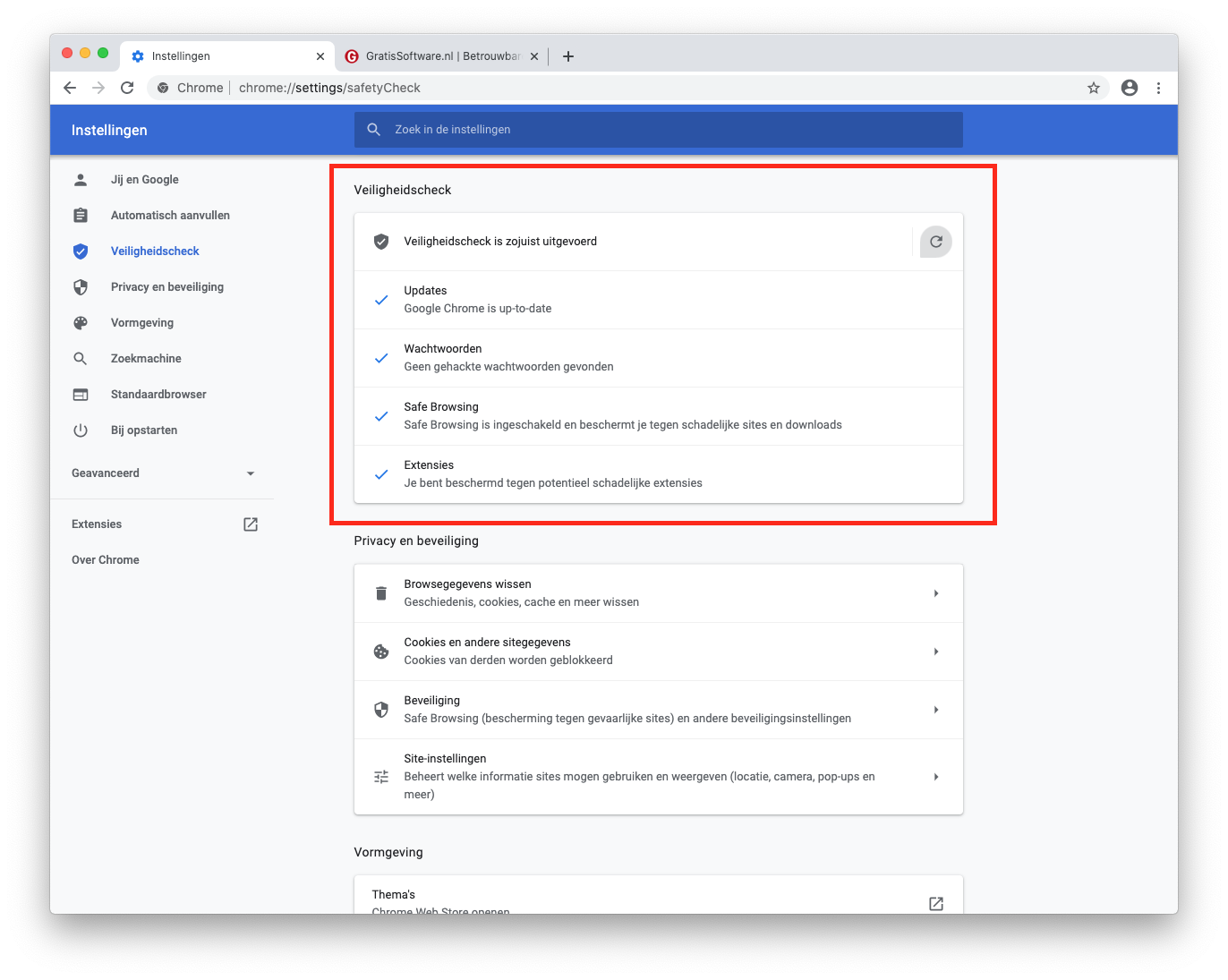Open Chrome Web Store external link icon
The image size is (1228, 980).
tap(935, 903)
